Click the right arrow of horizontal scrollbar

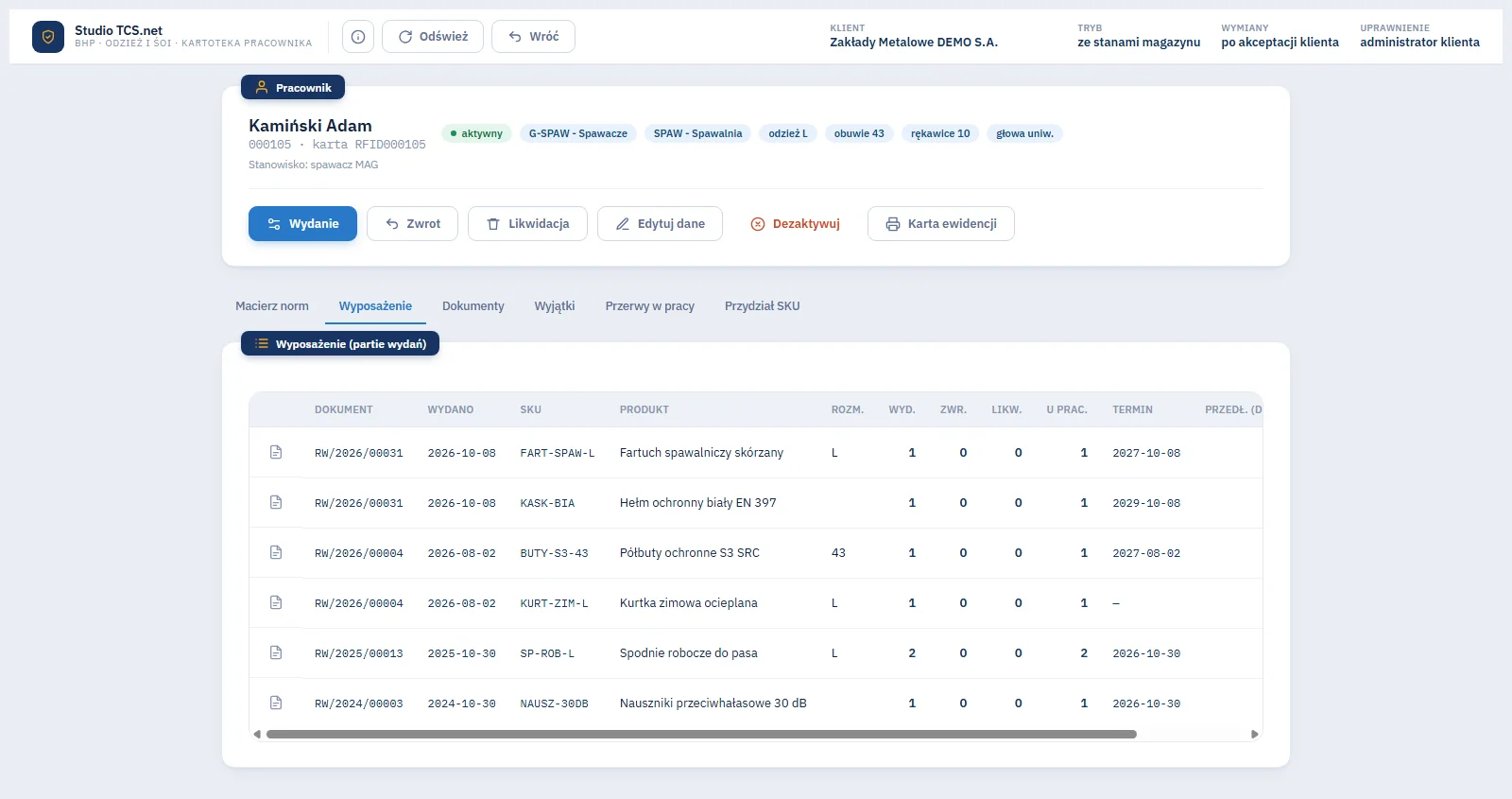tap(1255, 734)
